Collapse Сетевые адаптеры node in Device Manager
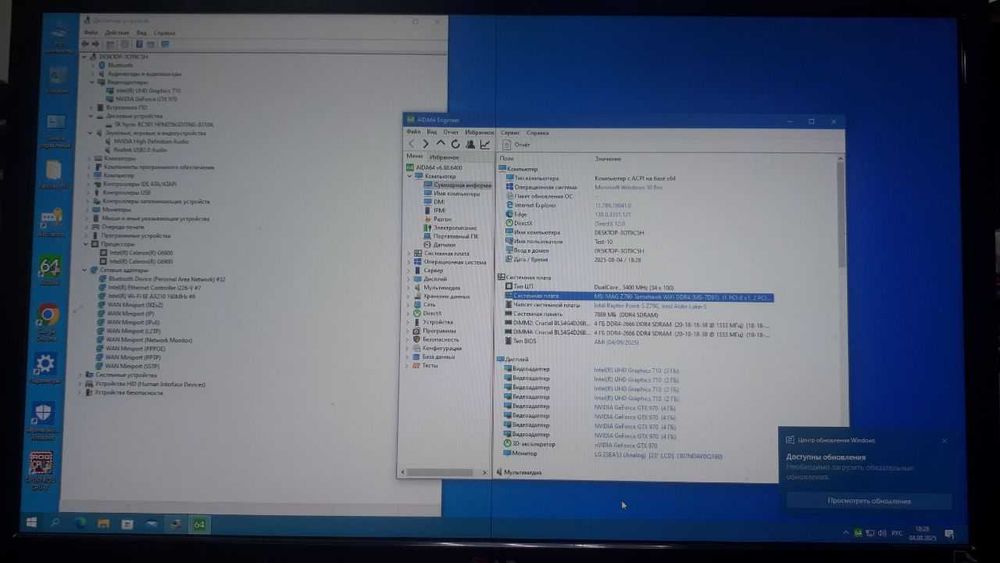The image size is (1000, 563). click(x=85, y=270)
